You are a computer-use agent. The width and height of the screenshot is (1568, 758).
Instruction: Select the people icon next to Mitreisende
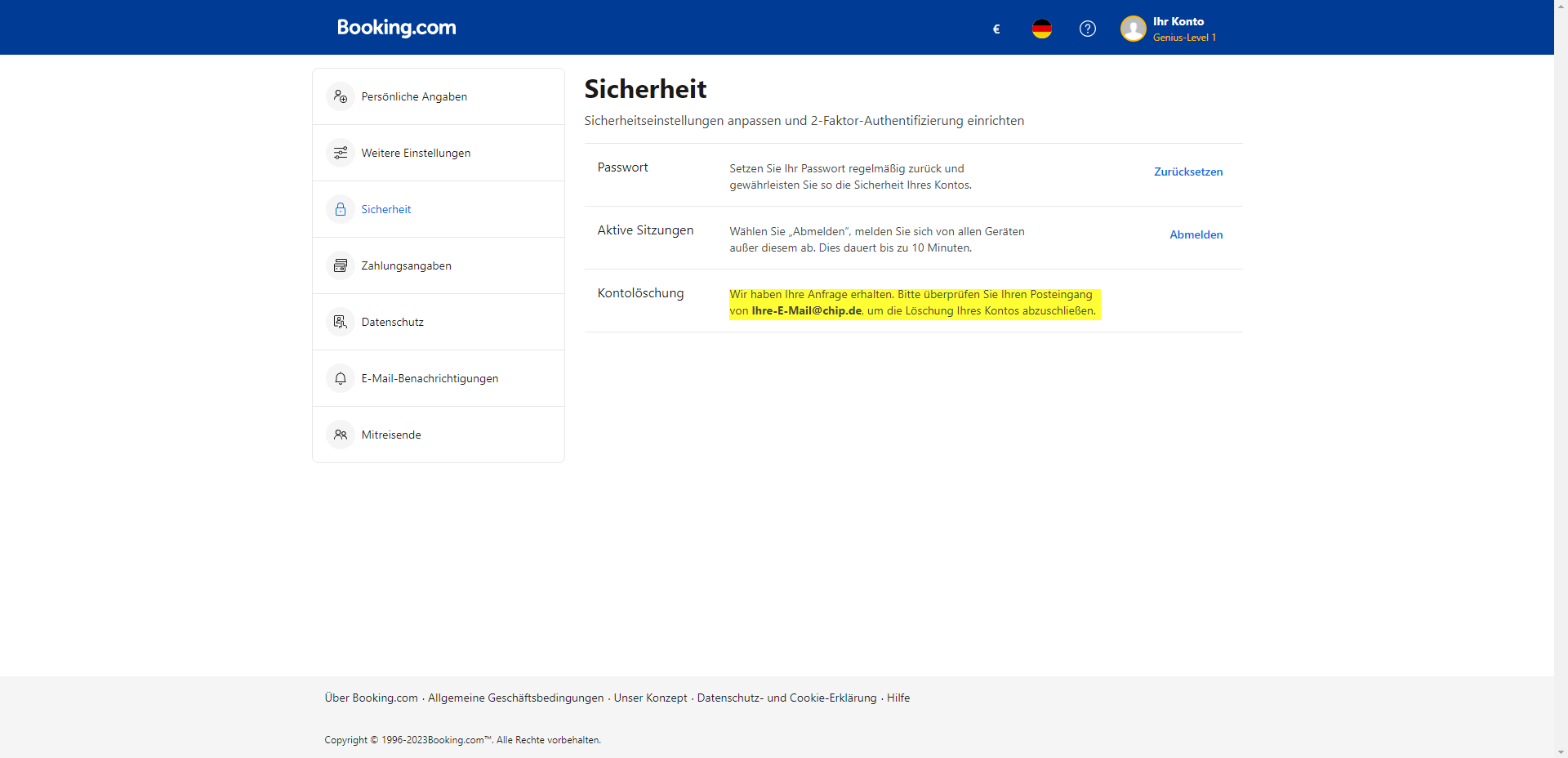(340, 434)
